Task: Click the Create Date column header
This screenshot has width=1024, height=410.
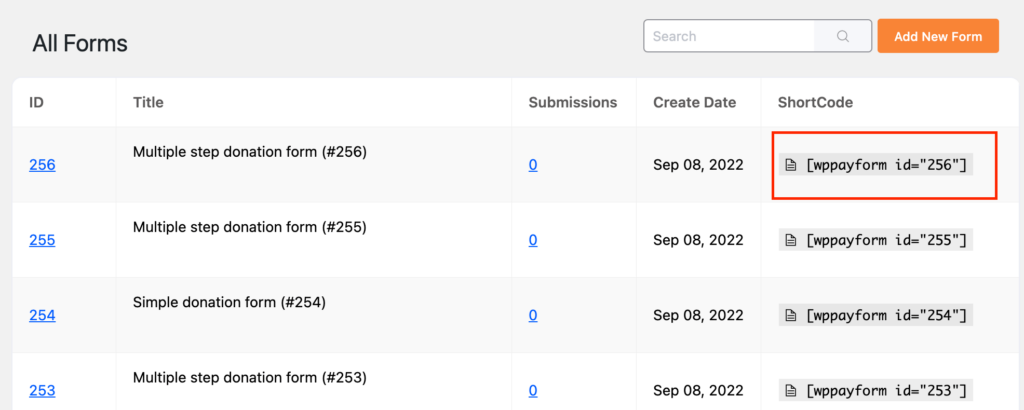Action: tap(694, 102)
